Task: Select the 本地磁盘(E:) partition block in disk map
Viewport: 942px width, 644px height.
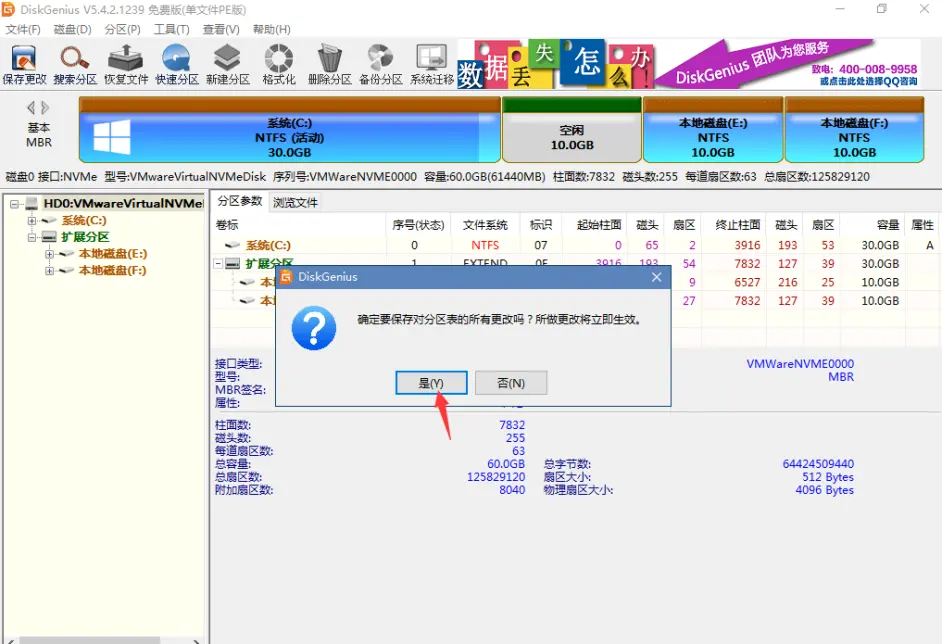Action: click(713, 130)
